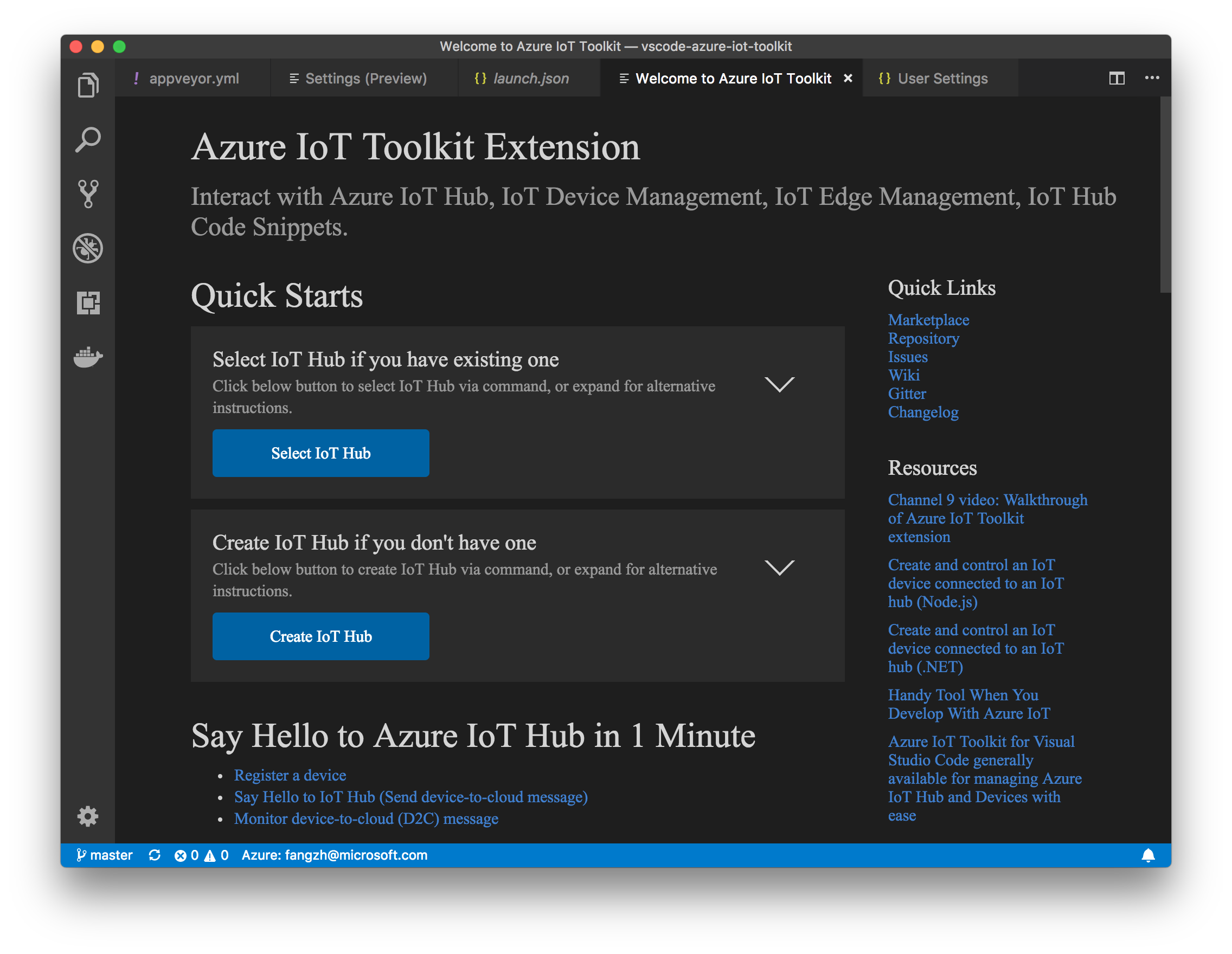The width and height of the screenshot is (1232, 954).
Task: Switch to the appveyor.yml tab
Action: tap(195, 79)
